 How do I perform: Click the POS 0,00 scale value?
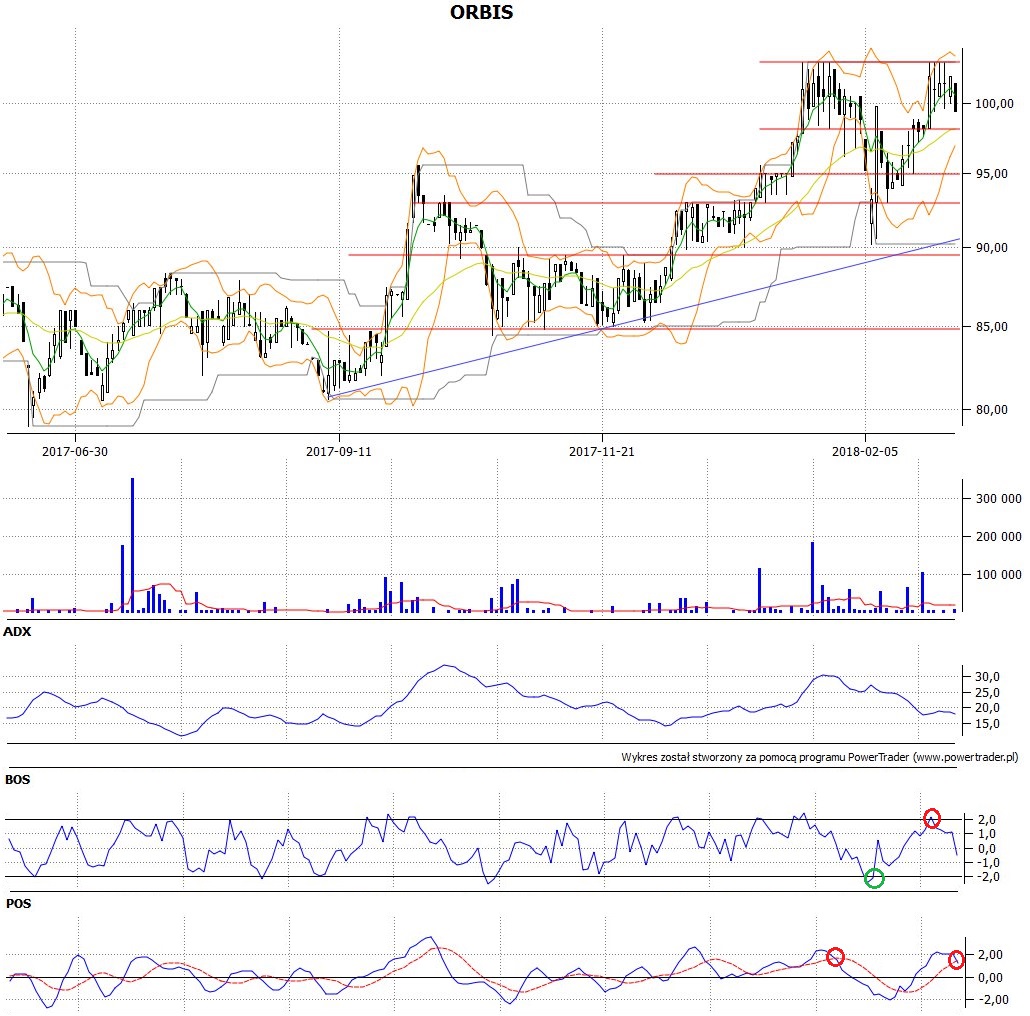990,977
